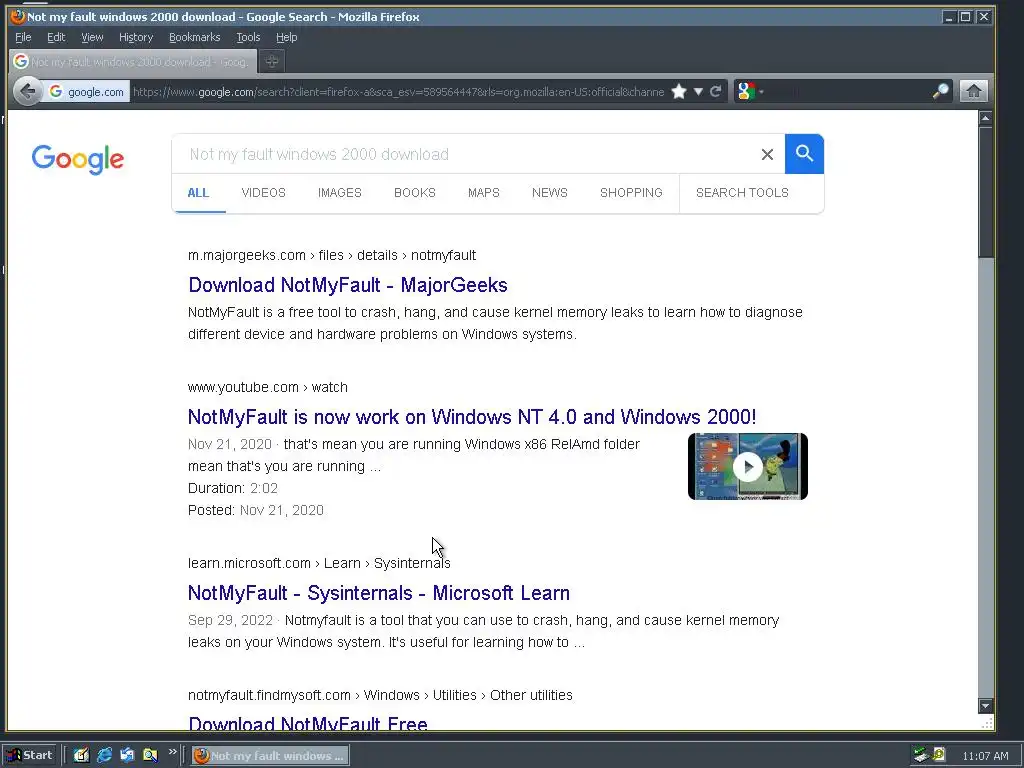The image size is (1024, 768).
Task: Expand hidden quick launch icons chevron
Action: tap(172, 752)
